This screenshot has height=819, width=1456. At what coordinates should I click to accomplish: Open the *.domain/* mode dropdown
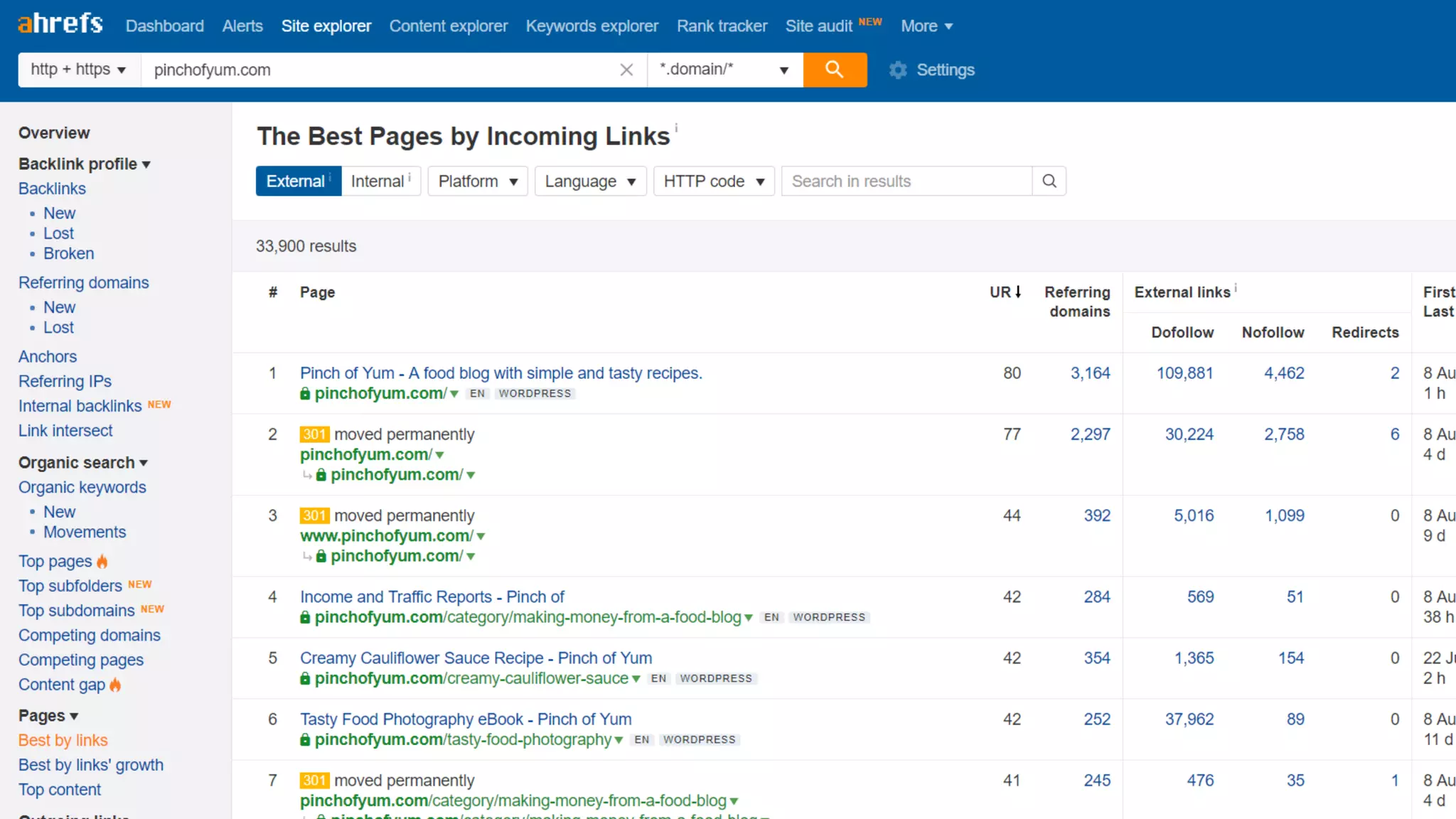click(724, 70)
